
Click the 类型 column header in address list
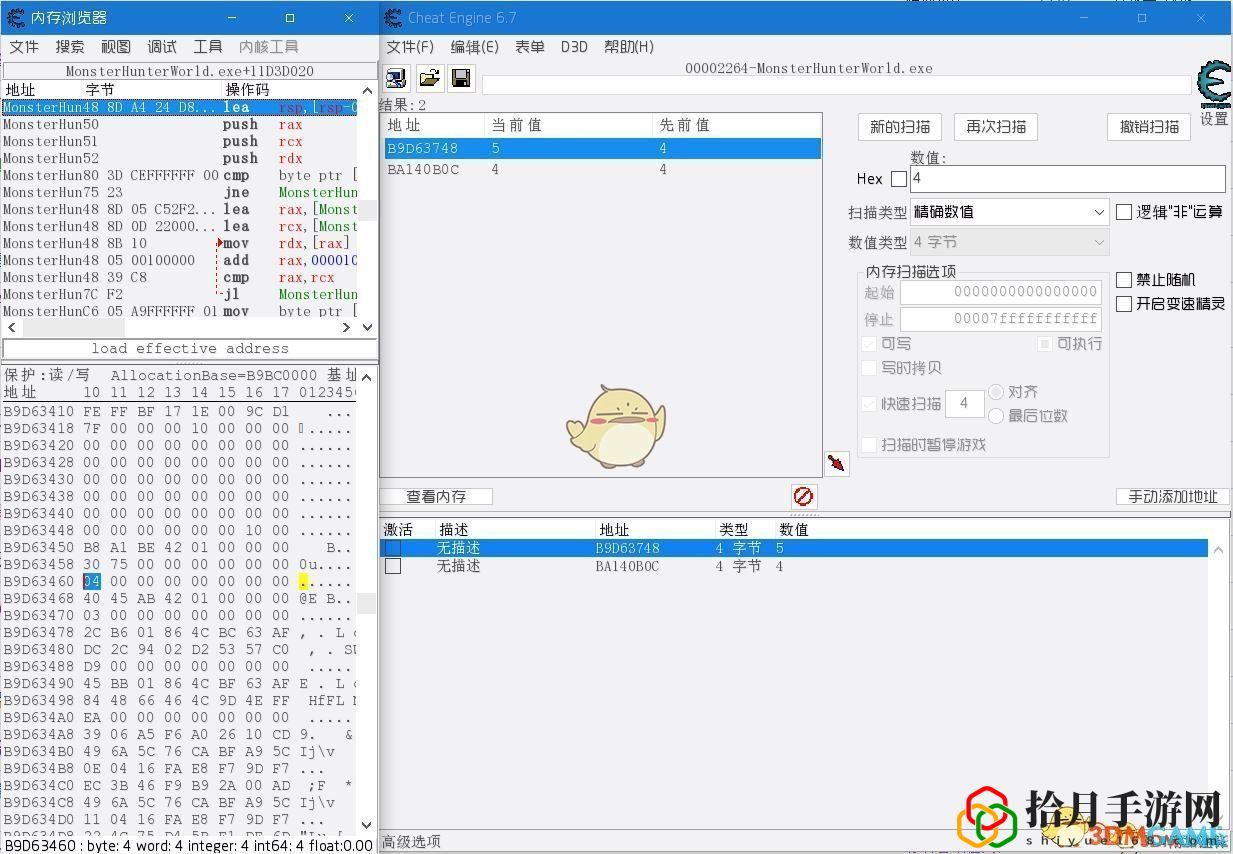(x=733, y=529)
